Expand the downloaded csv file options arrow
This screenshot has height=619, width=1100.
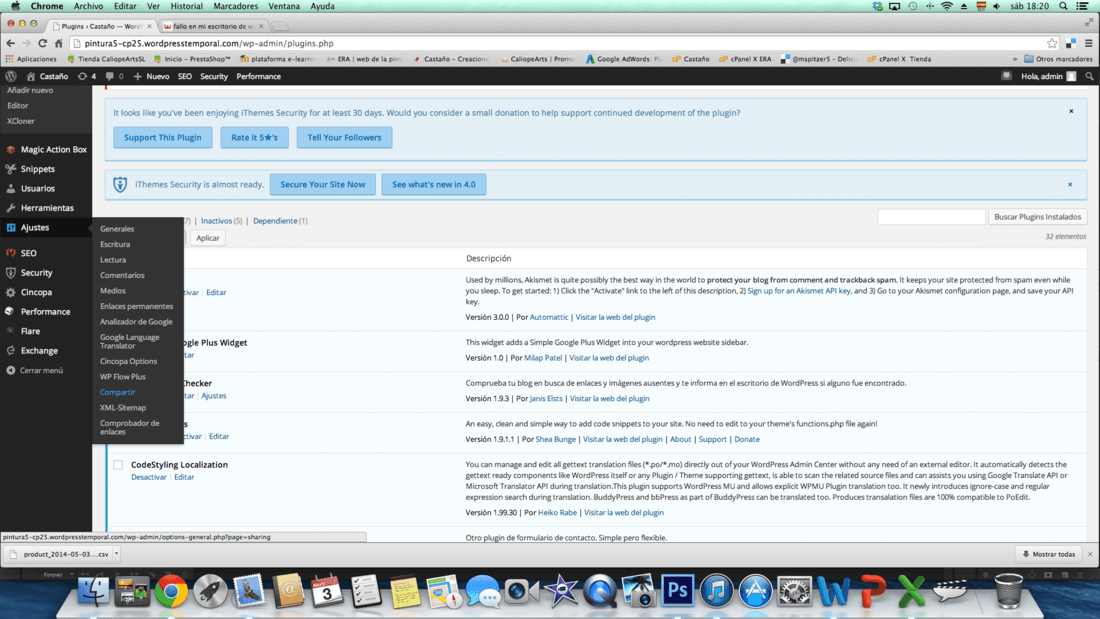pyautogui.click(x=116, y=554)
